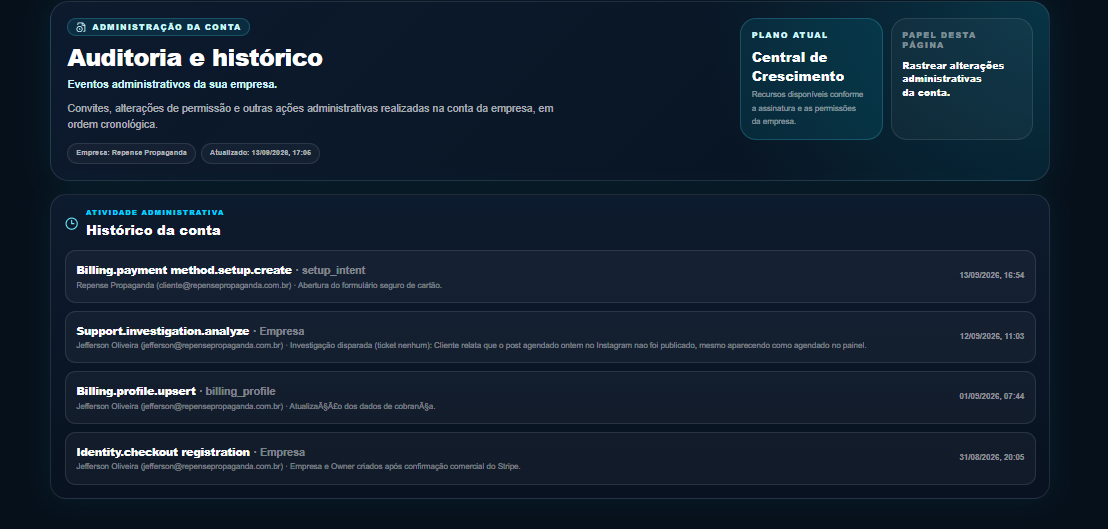Click the 12/09/2026, 11:03 timestamp
Screen dimensions: 1108x529
pyautogui.click(x=991, y=336)
